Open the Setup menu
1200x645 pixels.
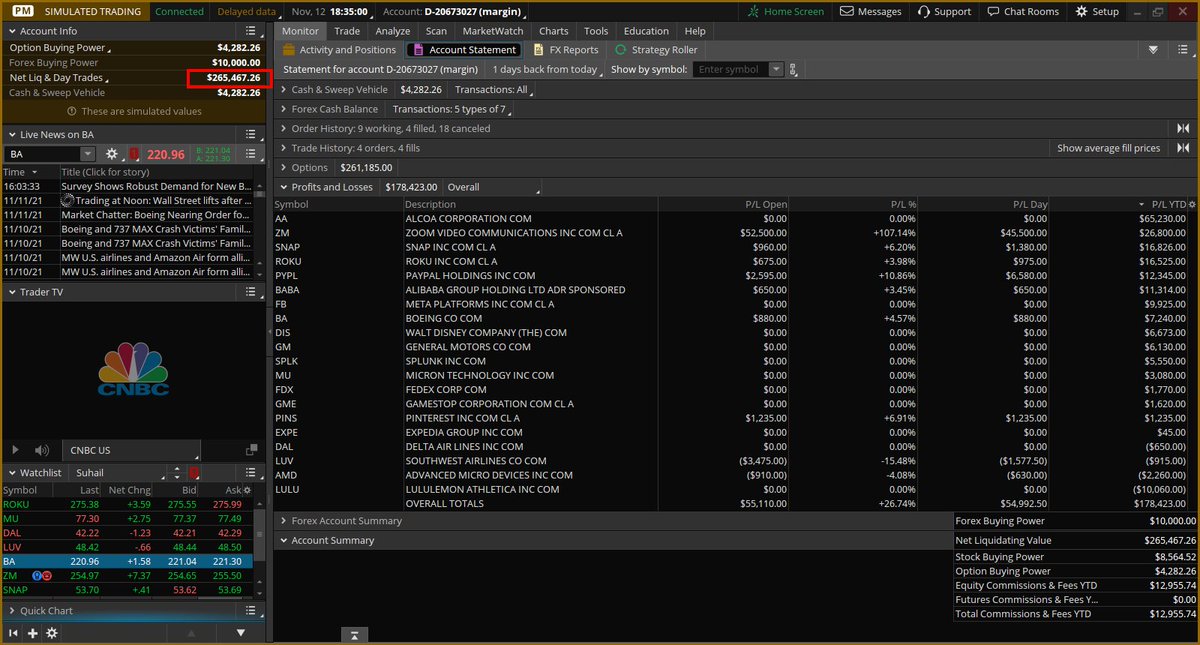click(1097, 11)
